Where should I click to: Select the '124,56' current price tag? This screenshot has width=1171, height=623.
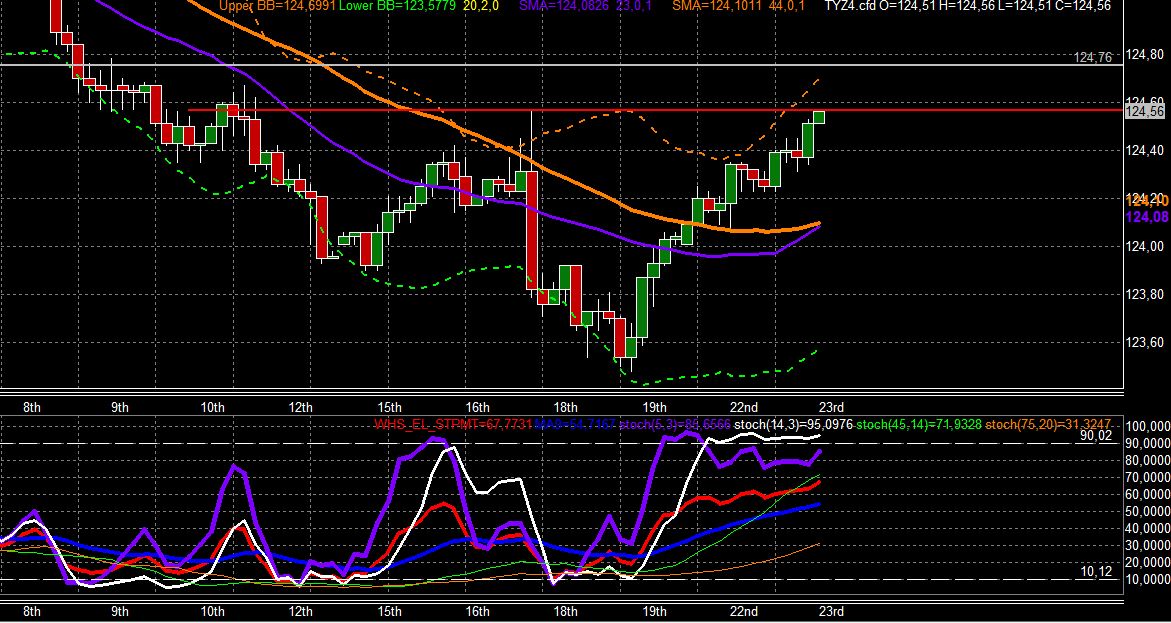[x=1145, y=111]
